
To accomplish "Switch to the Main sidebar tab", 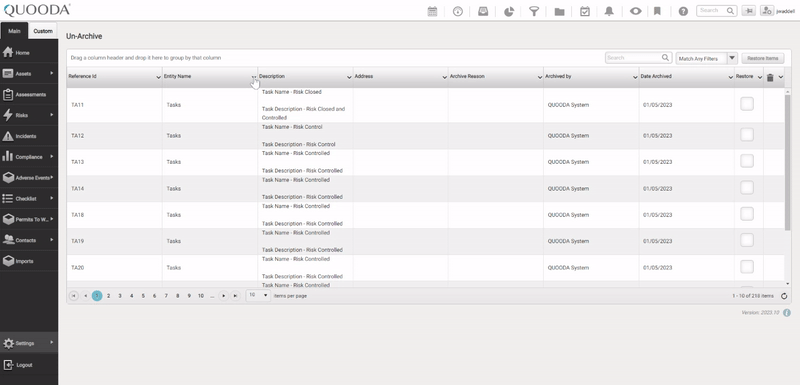I will tap(14, 31).
